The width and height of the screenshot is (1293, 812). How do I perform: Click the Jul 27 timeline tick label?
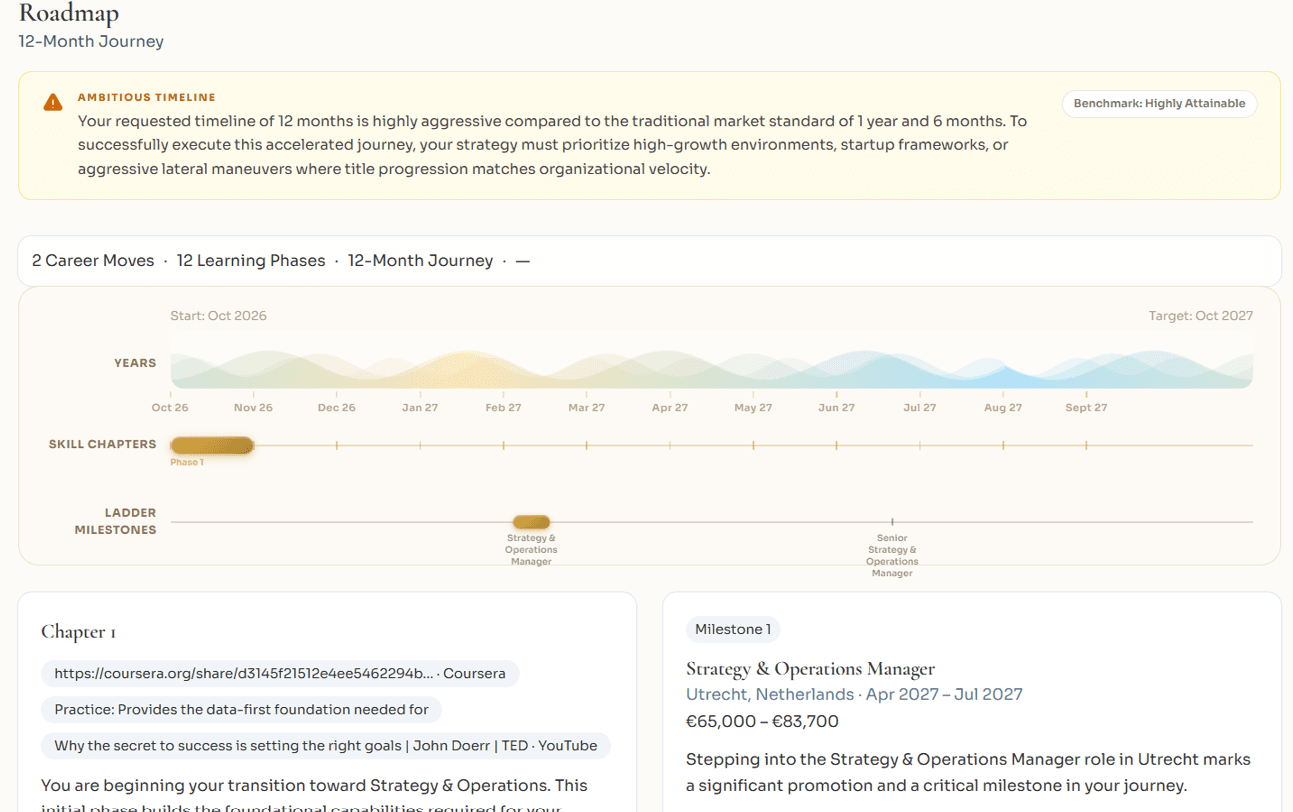[919, 408]
